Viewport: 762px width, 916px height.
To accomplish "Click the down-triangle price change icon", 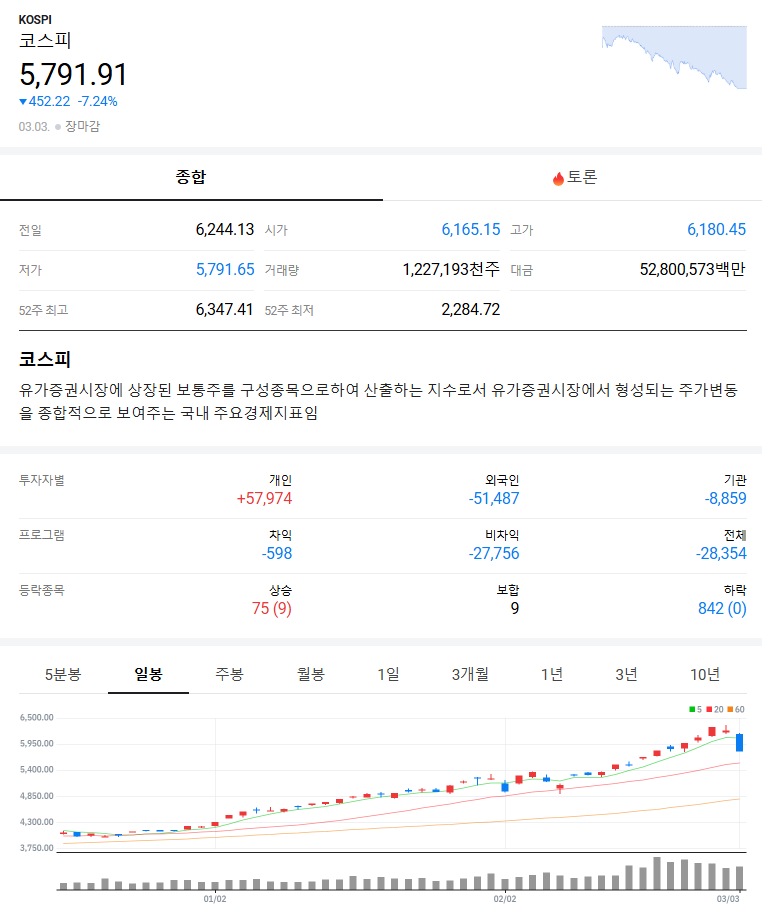I will 23,102.
